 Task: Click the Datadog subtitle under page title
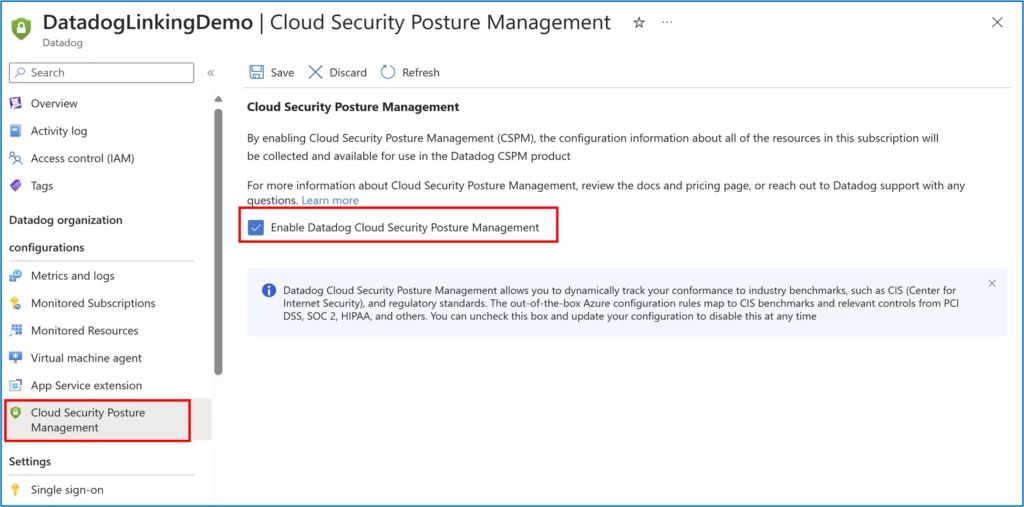[63, 43]
